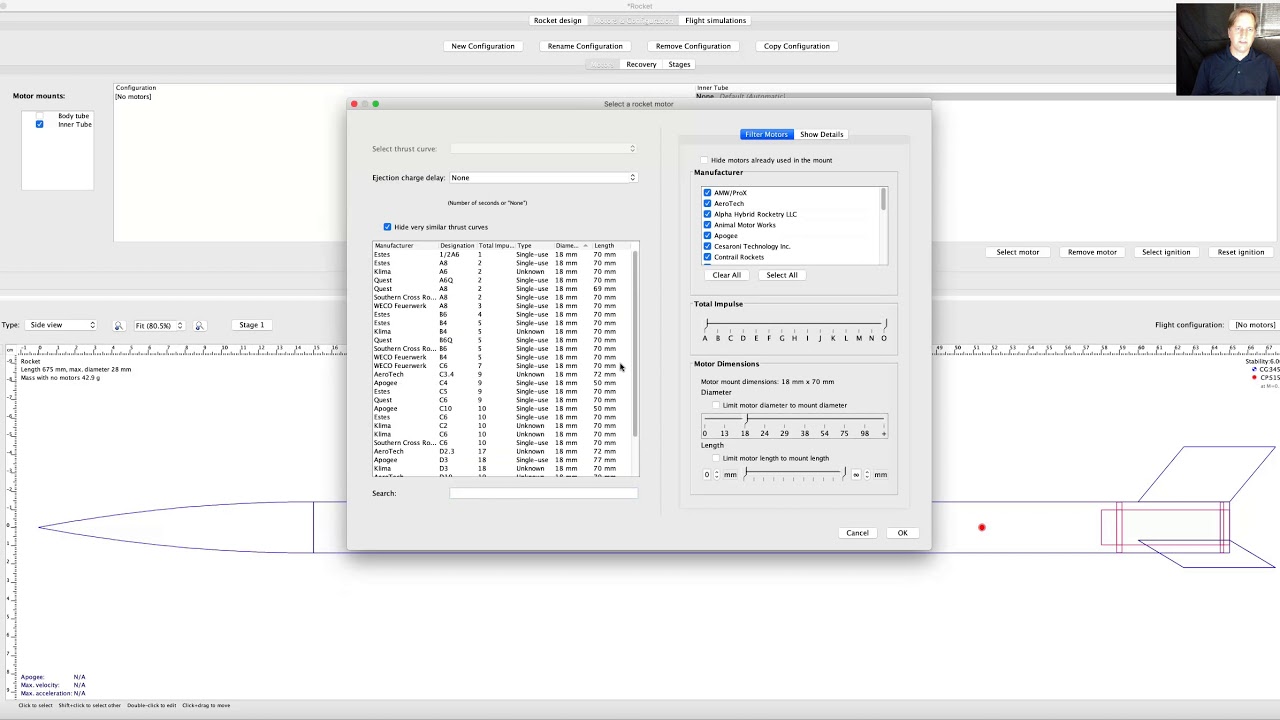Open the Side view type dropdown
Screen dimensions: 1280x720
click(62, 325)
